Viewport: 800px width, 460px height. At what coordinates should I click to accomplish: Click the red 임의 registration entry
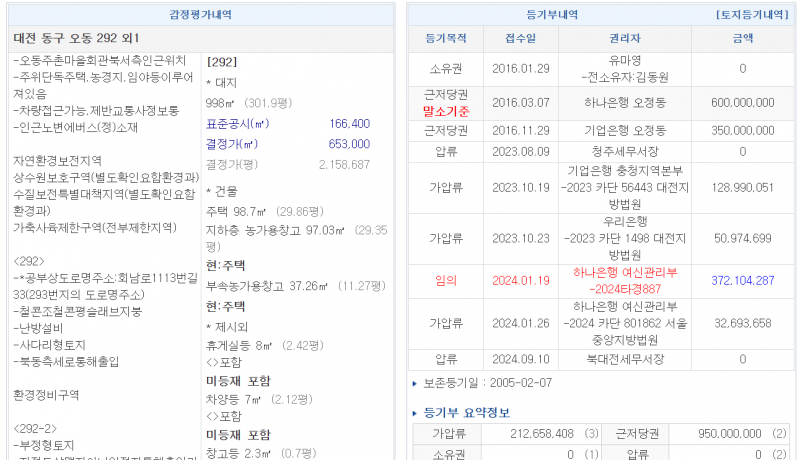[x=446, y=281]
